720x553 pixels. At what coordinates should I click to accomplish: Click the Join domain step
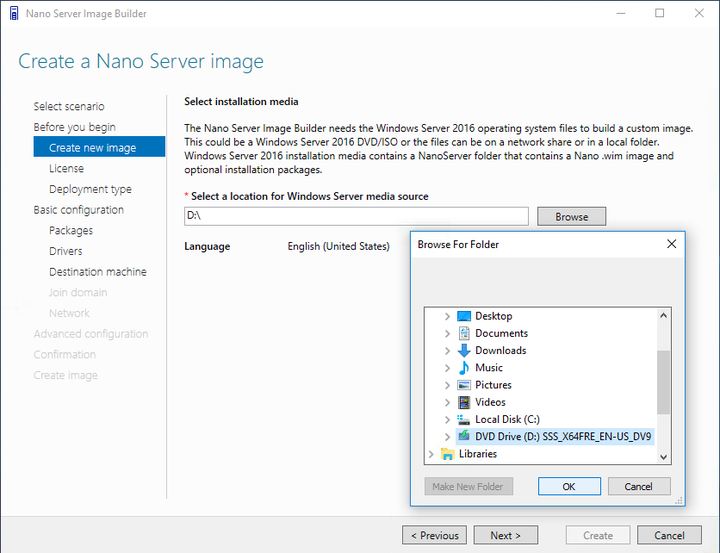78,293
